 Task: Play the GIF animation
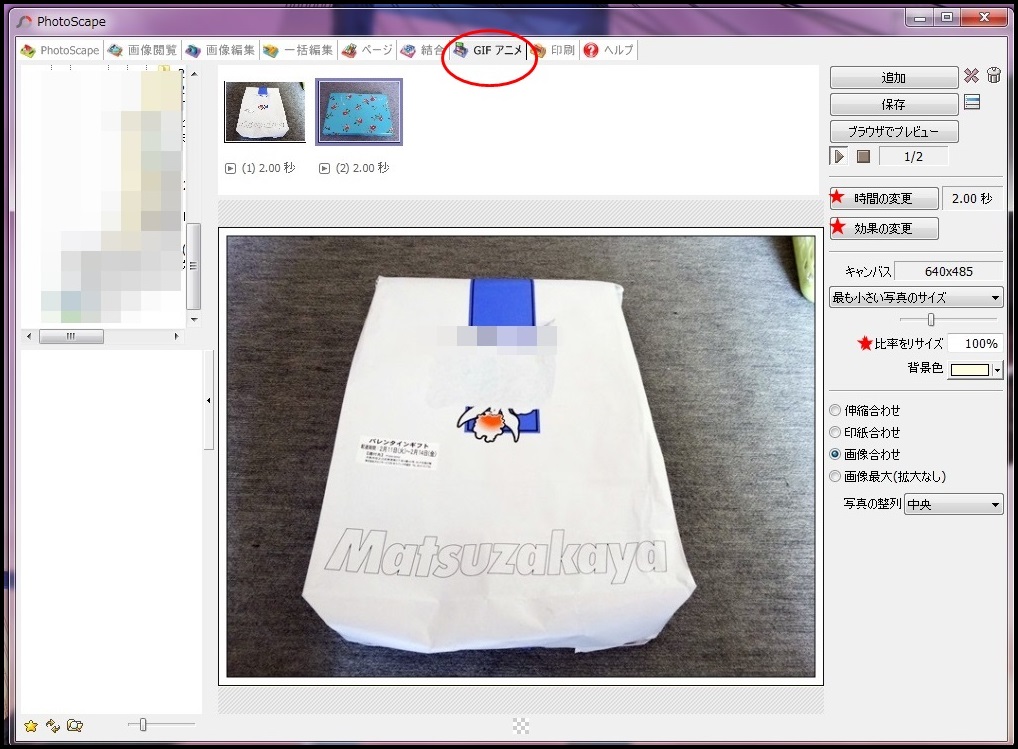(x=839, y=156)
